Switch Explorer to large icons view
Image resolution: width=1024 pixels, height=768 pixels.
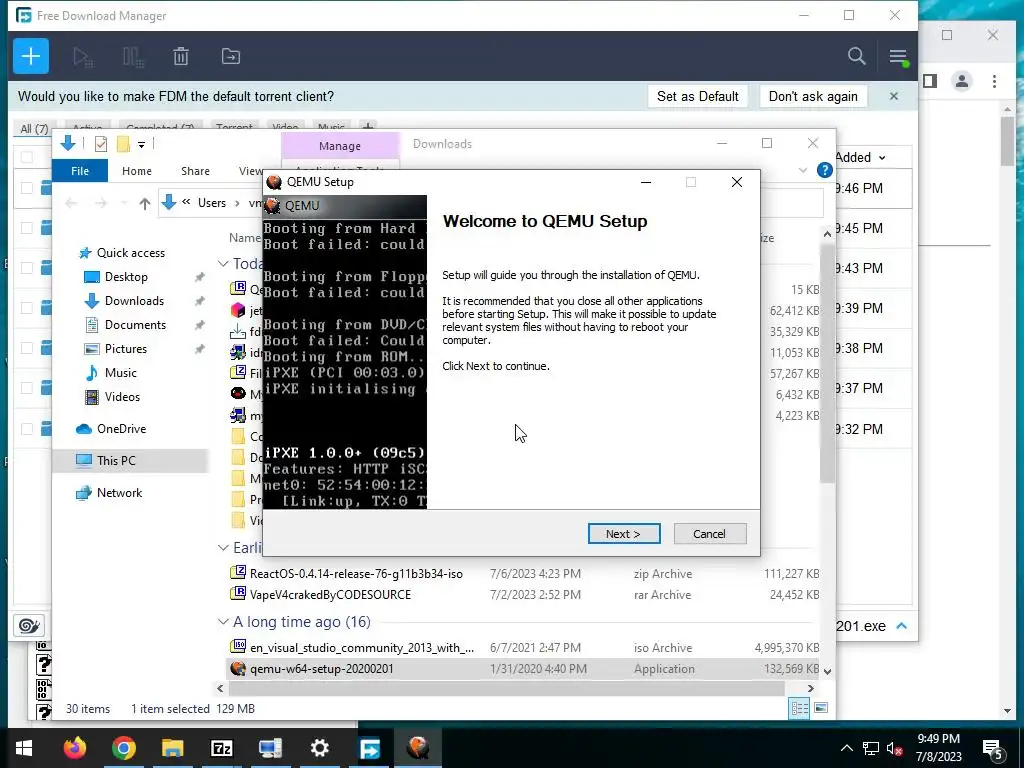click(x=821, y=709)
